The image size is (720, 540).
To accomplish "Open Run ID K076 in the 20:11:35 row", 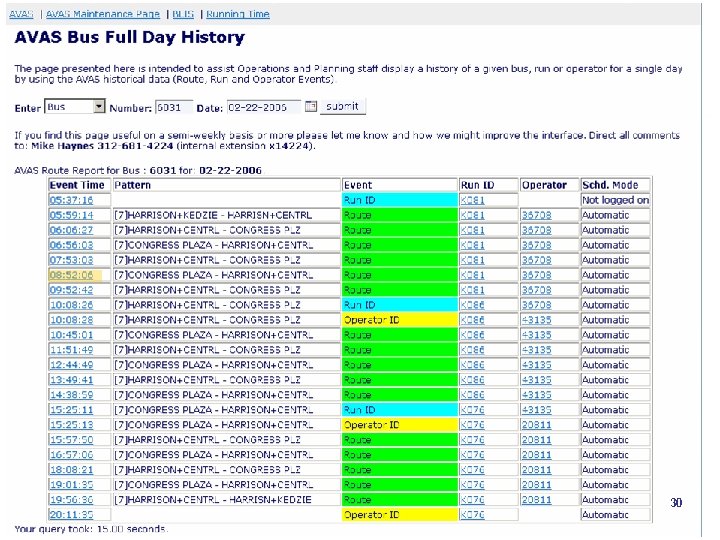I will click(472, 515).
